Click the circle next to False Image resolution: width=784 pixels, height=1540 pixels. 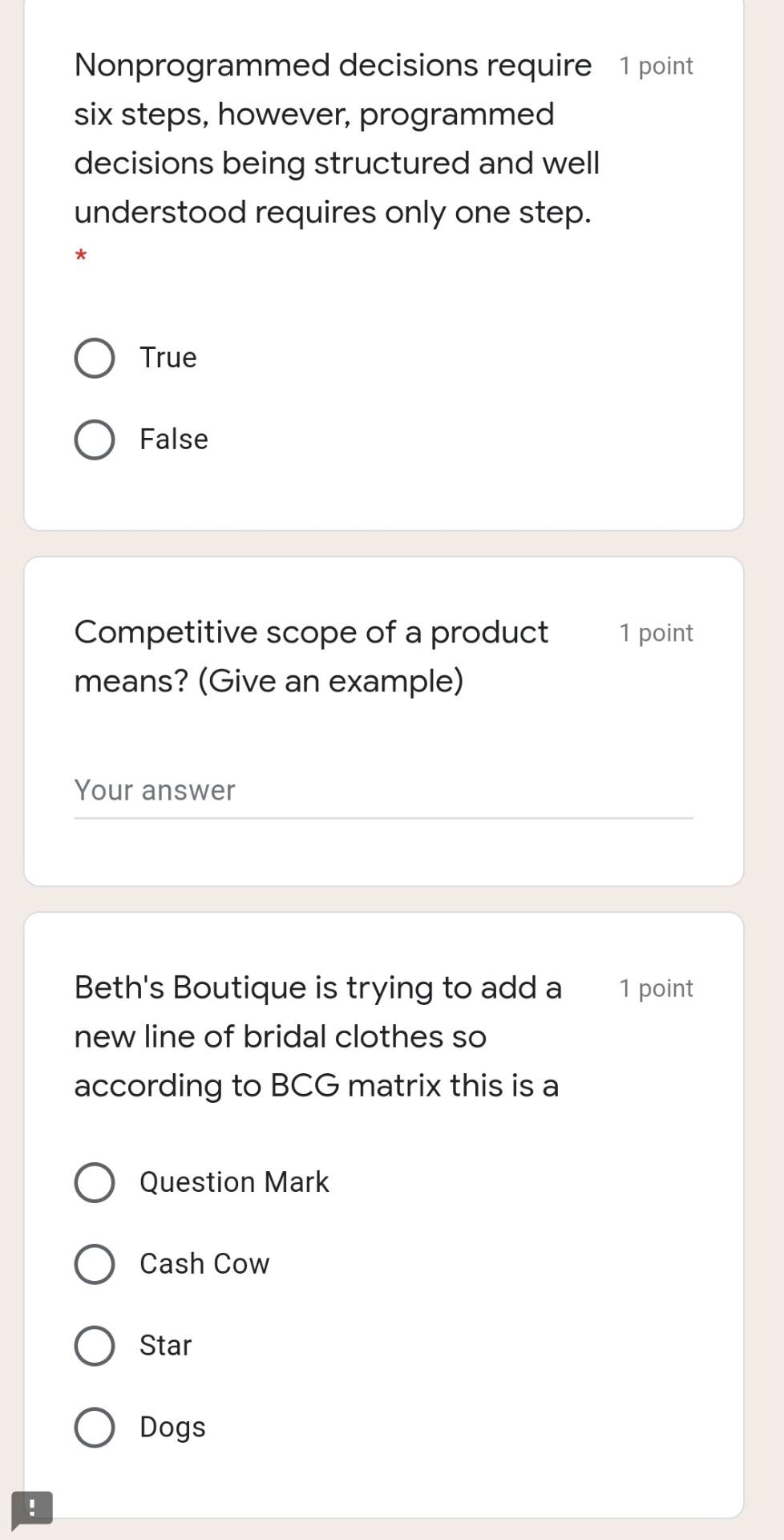click(x=94, y=439)
